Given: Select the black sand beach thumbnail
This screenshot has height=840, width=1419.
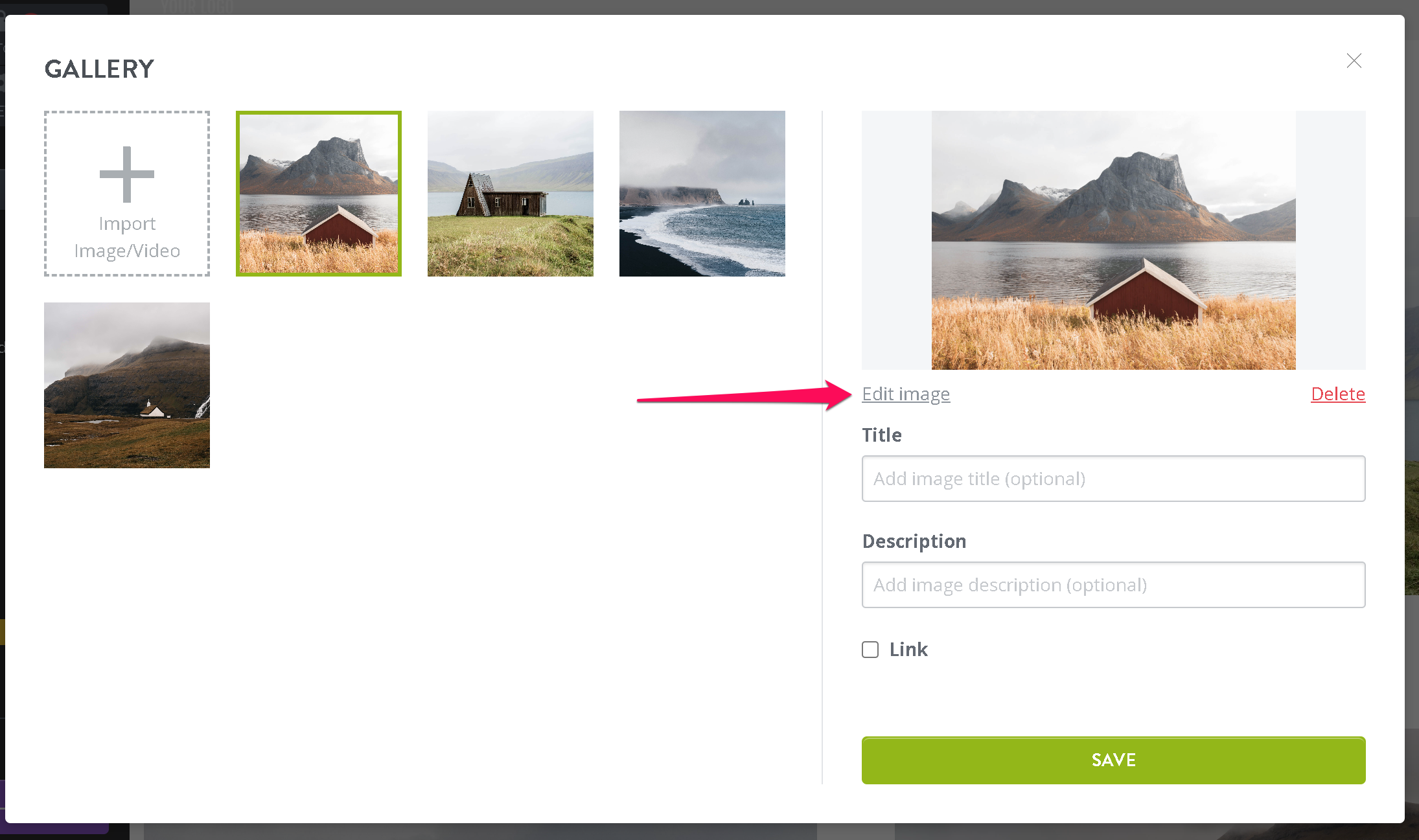Looking at the screenshot, I should 702,194.
